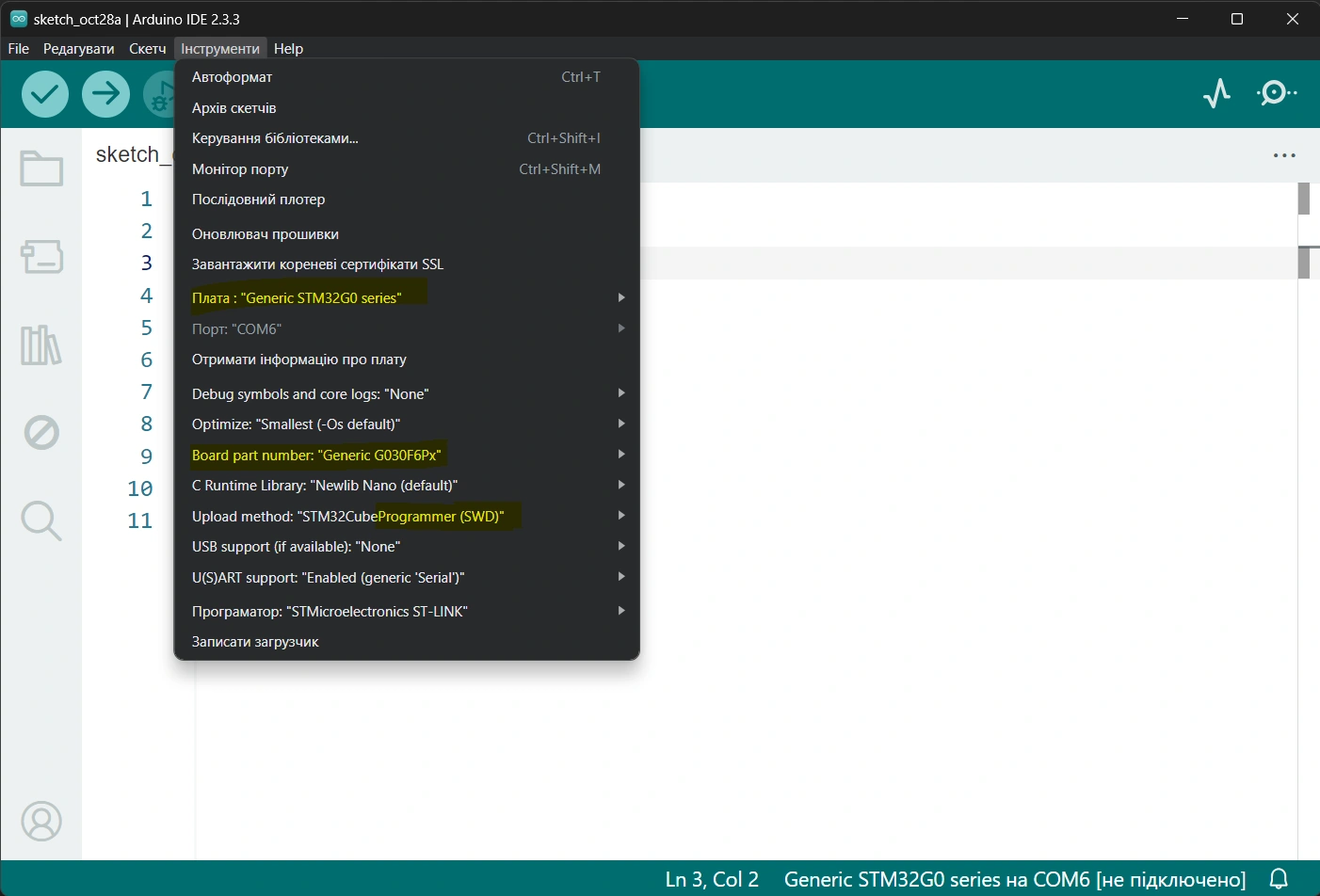Image resolution: width=1320 pixels, height=896 pixels.
Task: Open the Debug sidebar icon
Action: [41, 433]
